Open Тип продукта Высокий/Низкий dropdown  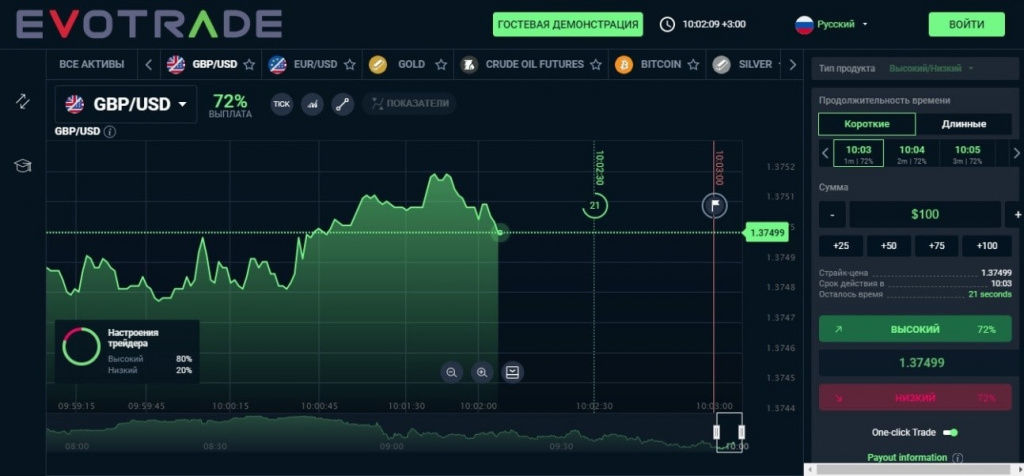coord(931,68)
